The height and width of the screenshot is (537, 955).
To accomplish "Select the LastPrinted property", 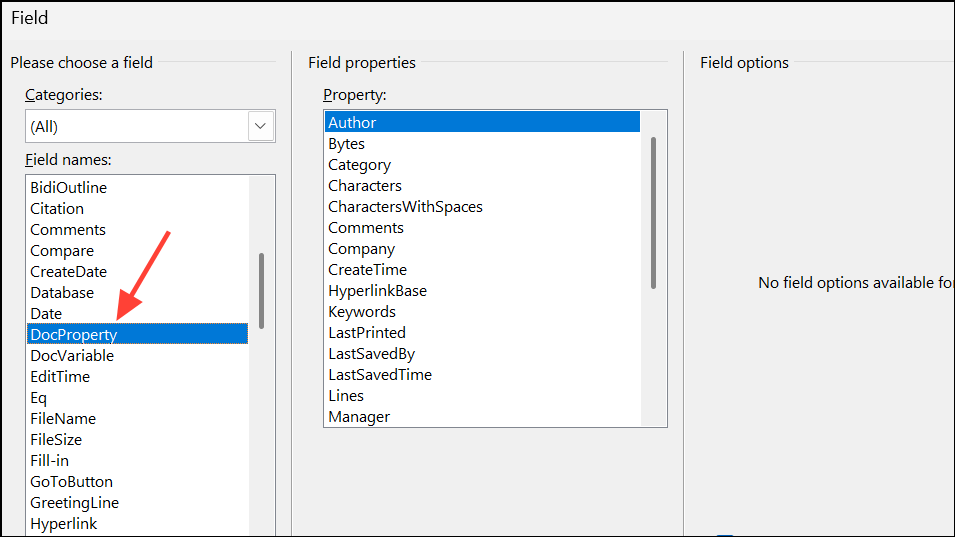I will [367, 333].
